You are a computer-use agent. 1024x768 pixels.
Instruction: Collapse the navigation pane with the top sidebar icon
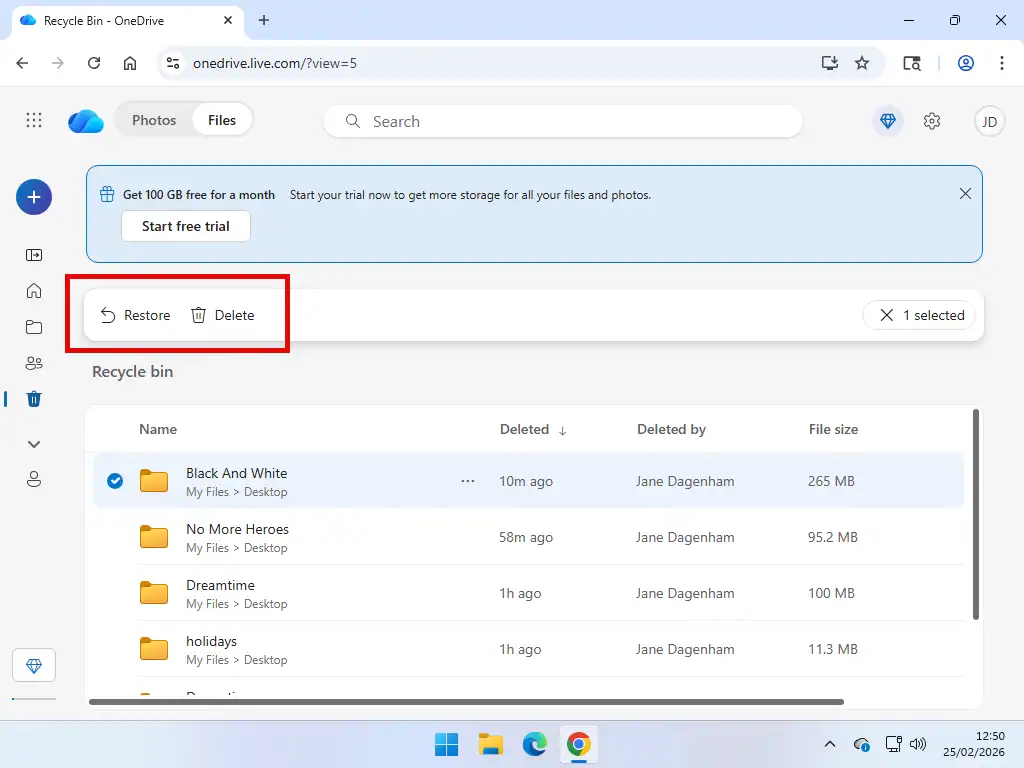click(x=34, y=255)
